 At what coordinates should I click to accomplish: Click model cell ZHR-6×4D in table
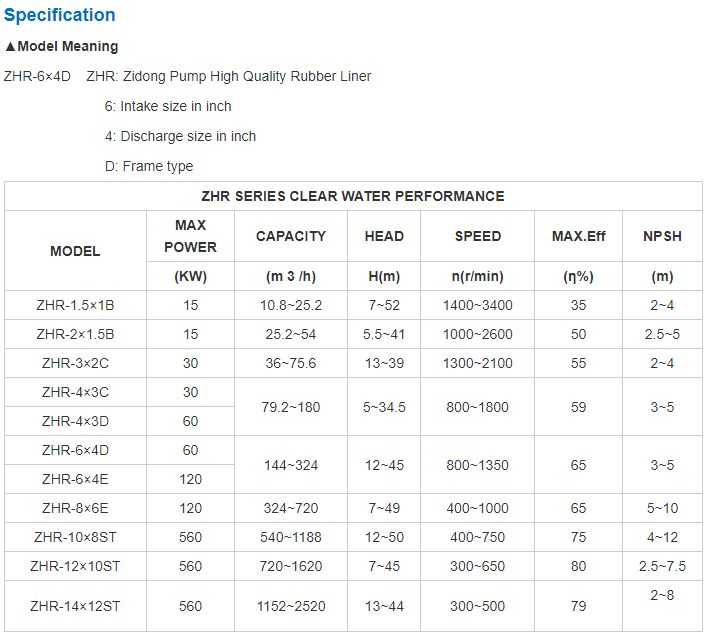tap(75, 450)
